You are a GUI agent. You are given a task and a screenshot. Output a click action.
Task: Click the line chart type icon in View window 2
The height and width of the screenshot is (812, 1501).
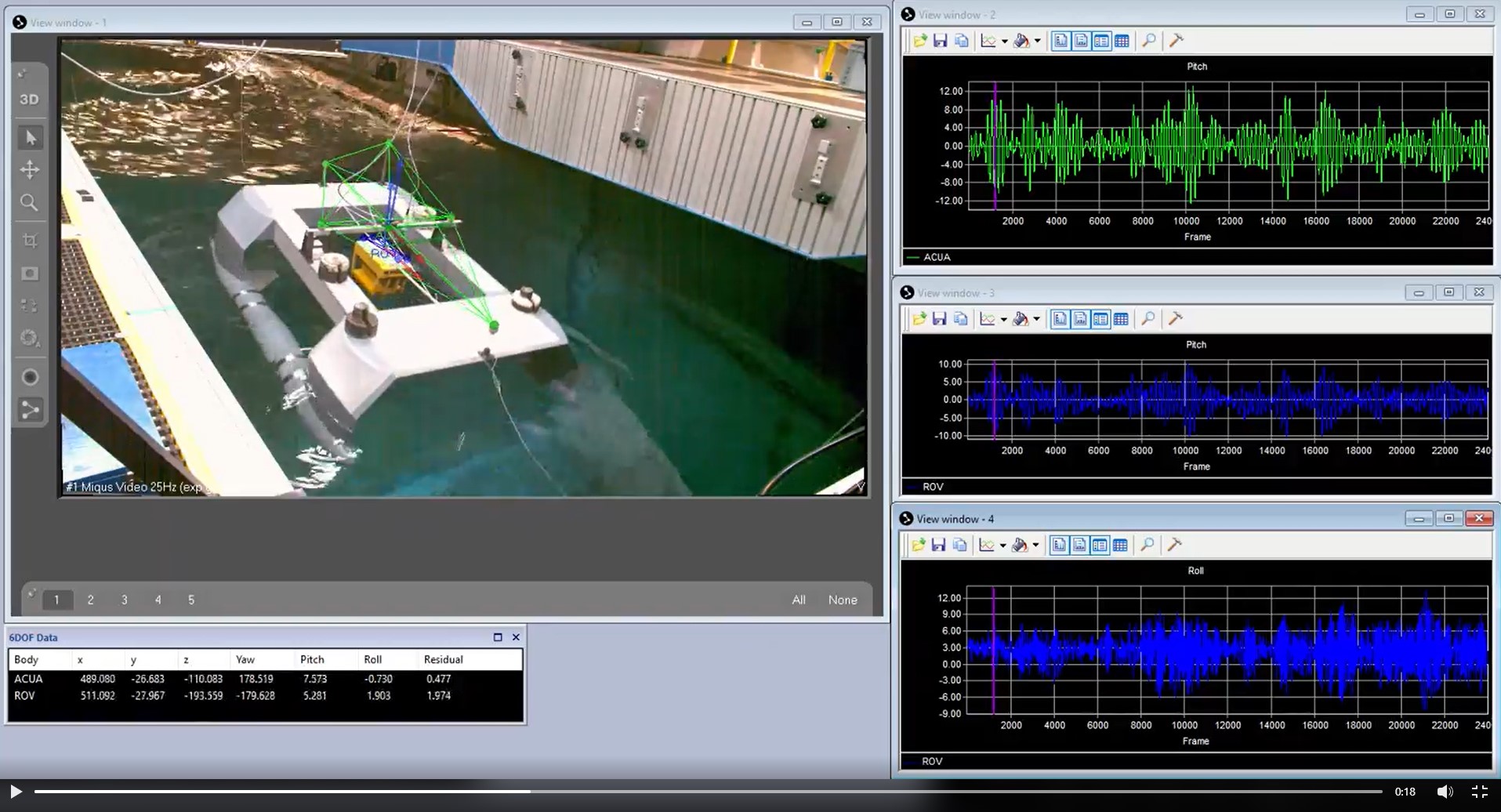(x=988, y=41)
